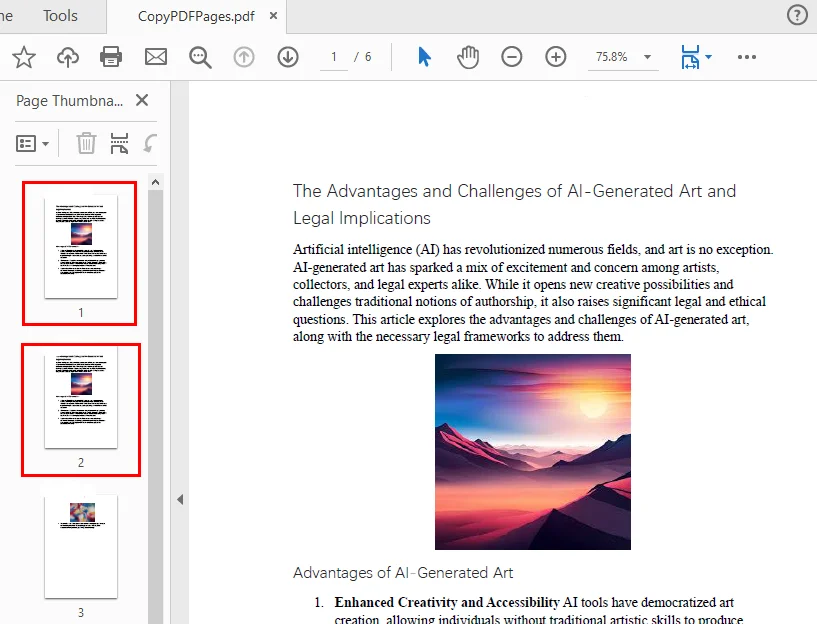Rotate a page in the thumbnails panel
Screen dimensions: 817x624
pyautogui.click(x=150, y=143)
